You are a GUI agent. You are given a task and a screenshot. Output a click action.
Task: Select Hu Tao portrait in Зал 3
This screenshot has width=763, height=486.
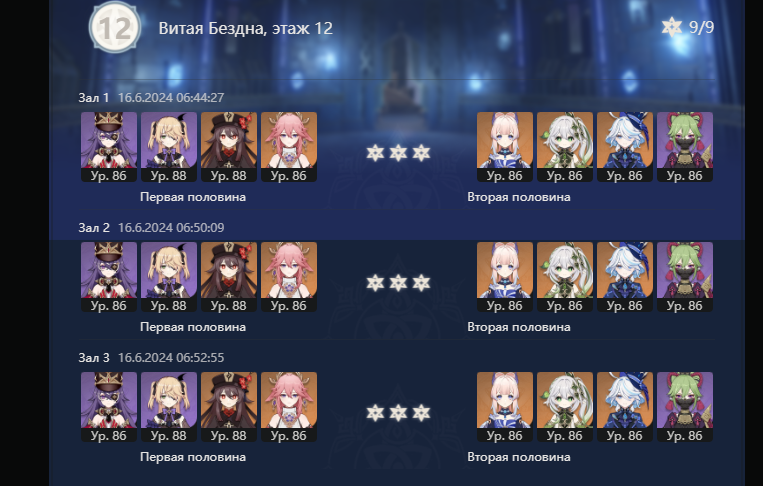pos(229,407)
